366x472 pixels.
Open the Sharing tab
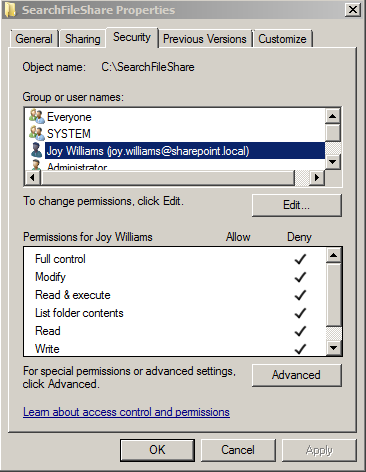coord(83,39)
